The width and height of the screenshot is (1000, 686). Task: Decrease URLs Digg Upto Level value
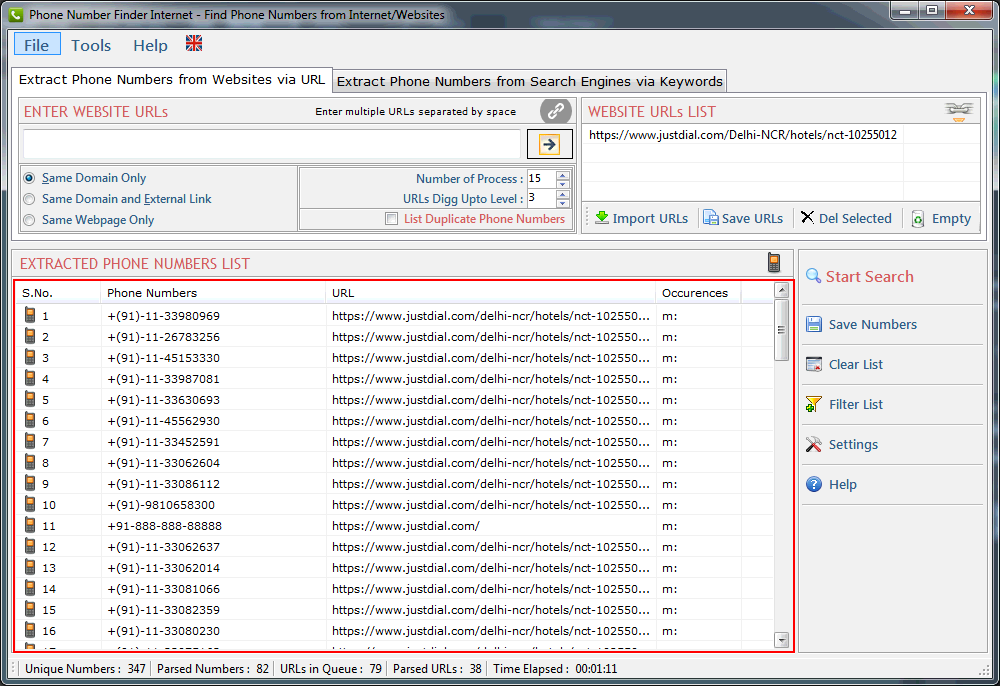pyautogui.click(x=562, y=203)
